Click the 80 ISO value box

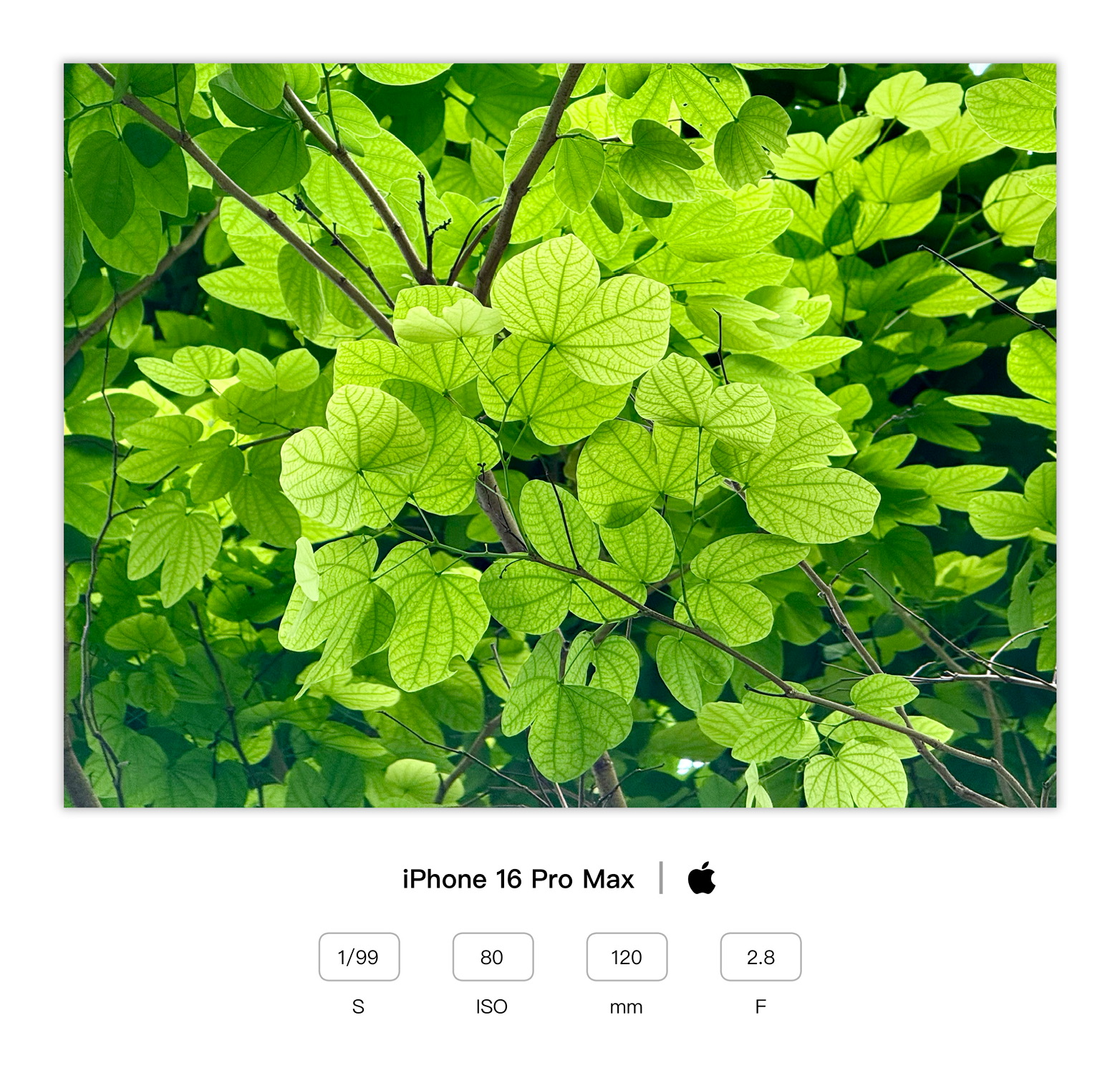(x=493, y=957)
